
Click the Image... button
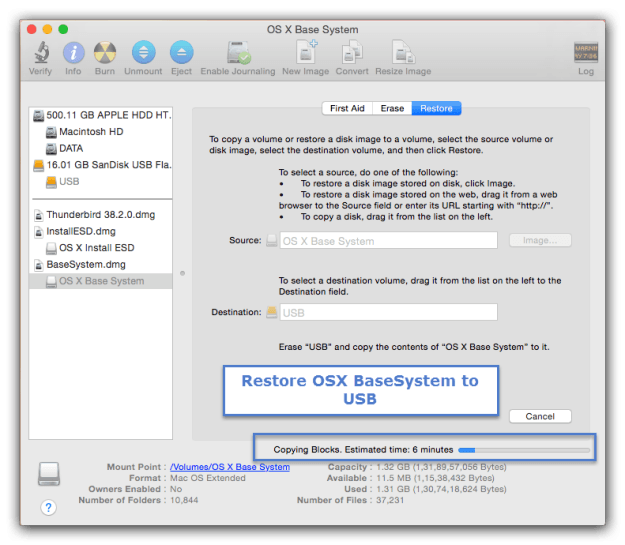pyautogui.click(x=540, y=240)
